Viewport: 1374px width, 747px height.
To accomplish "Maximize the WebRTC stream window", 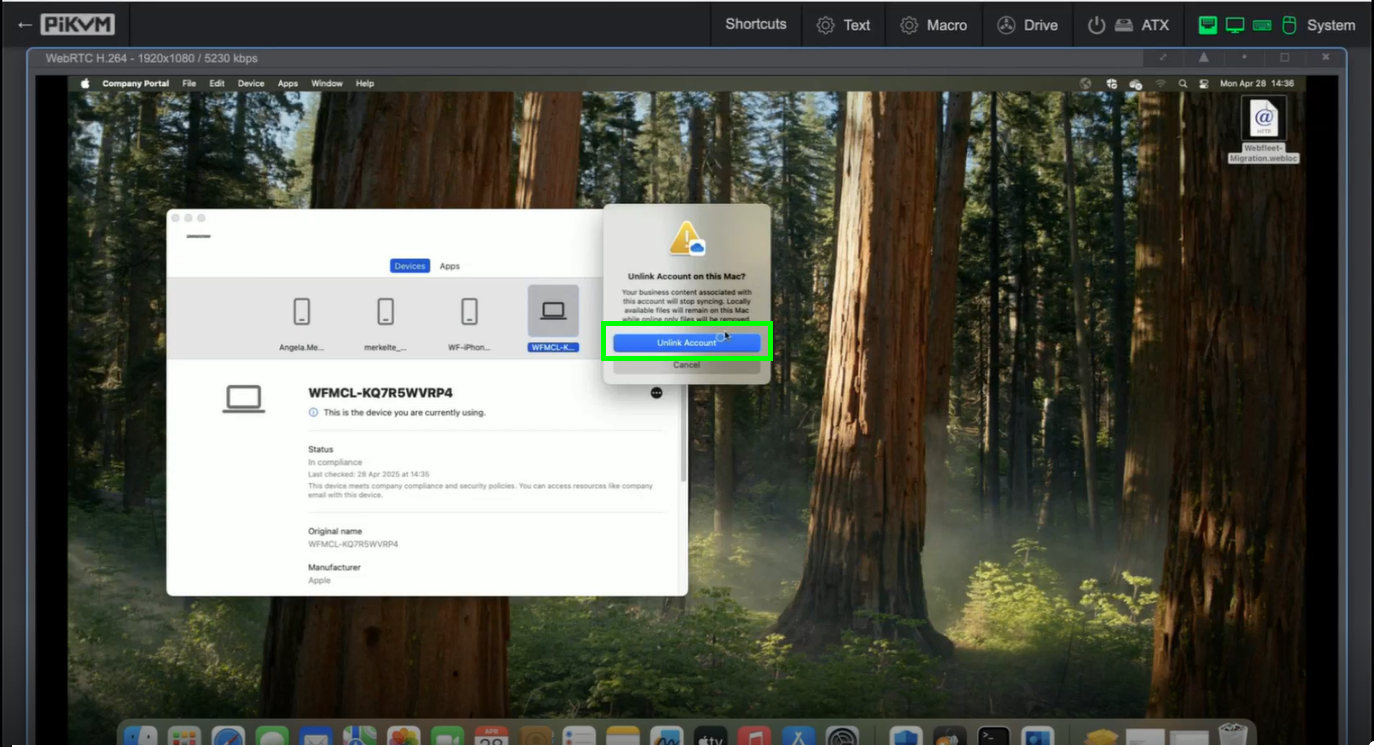I will (1285, 58).
